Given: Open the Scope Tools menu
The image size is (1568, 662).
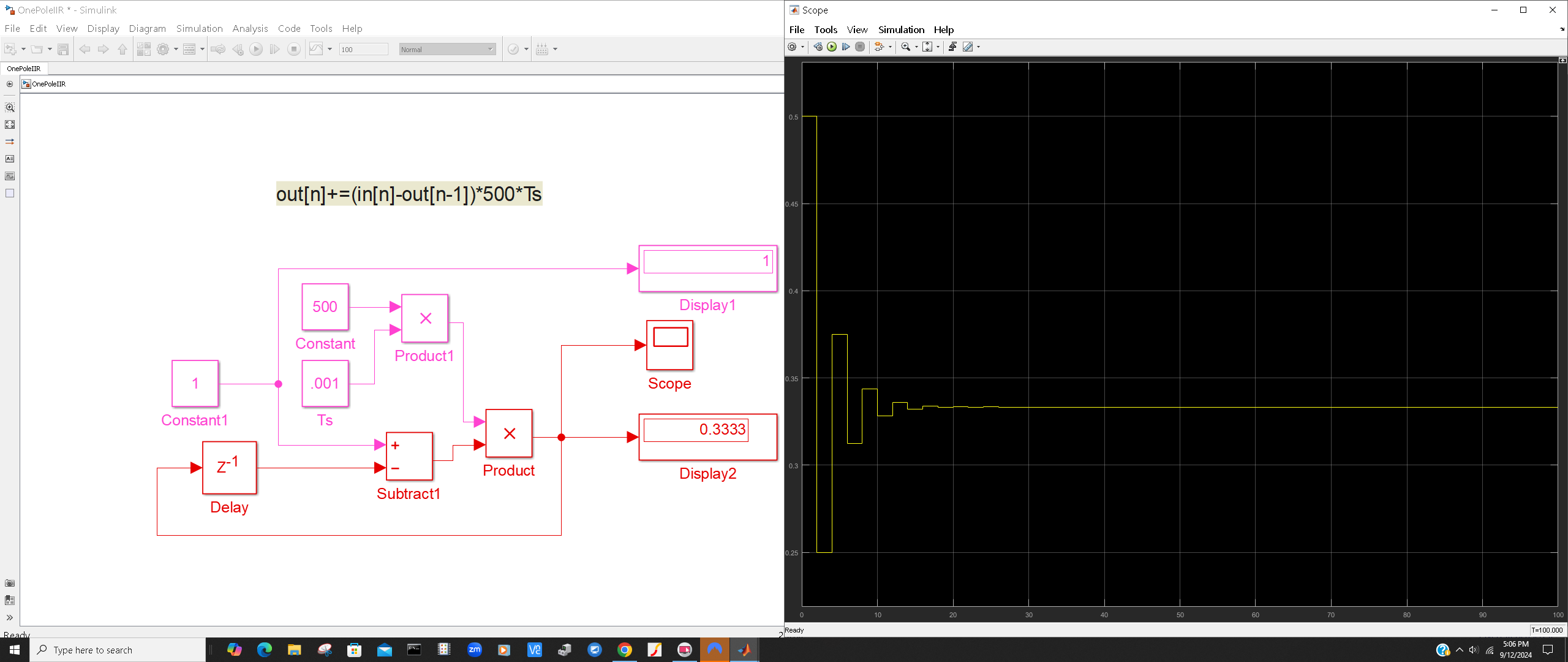Looking at the screenshot, I should pos(825,29).
